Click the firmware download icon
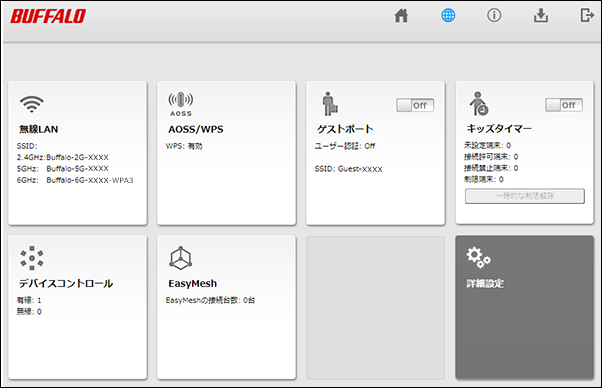This screenshot has height=388, width=602. pos(541,15)
